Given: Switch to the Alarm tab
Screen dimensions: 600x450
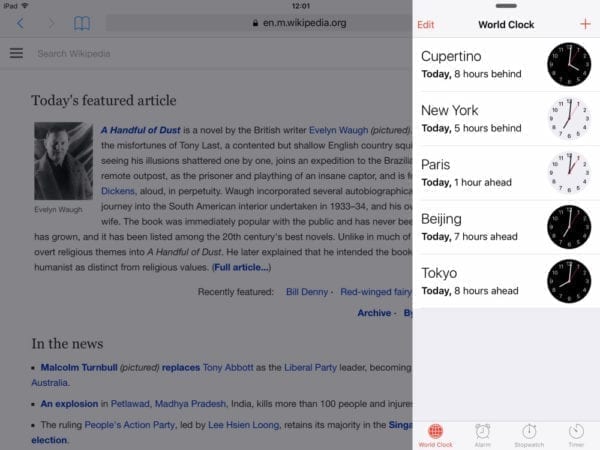Looking at the screenshot, I should coord(482,434).
